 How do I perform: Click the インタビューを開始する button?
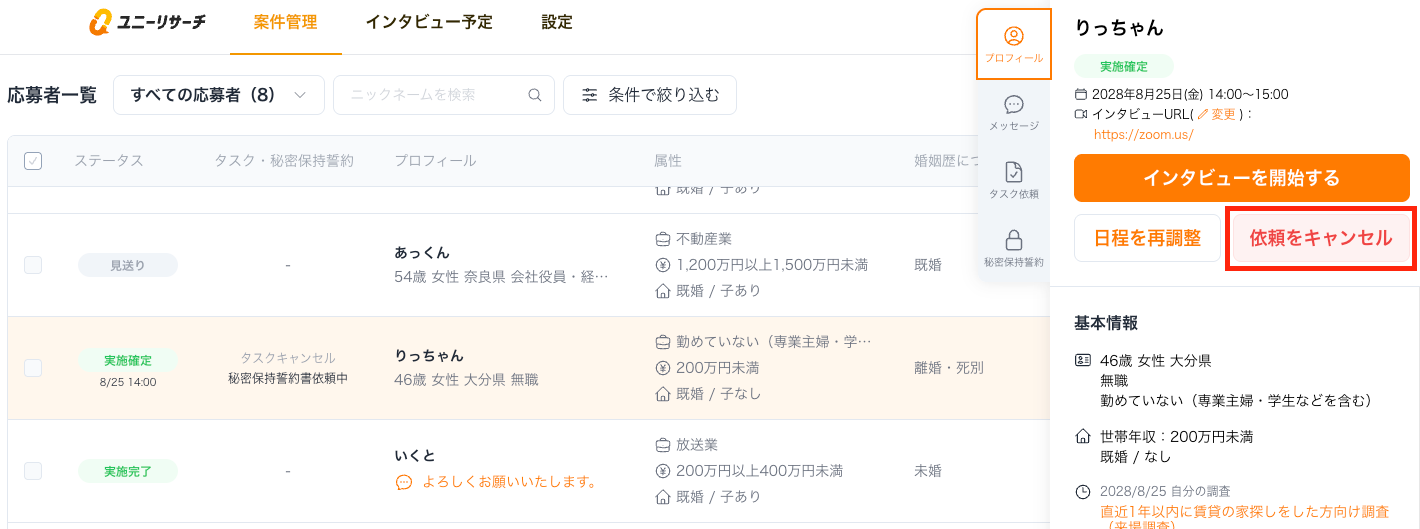tap(1241, 178)
